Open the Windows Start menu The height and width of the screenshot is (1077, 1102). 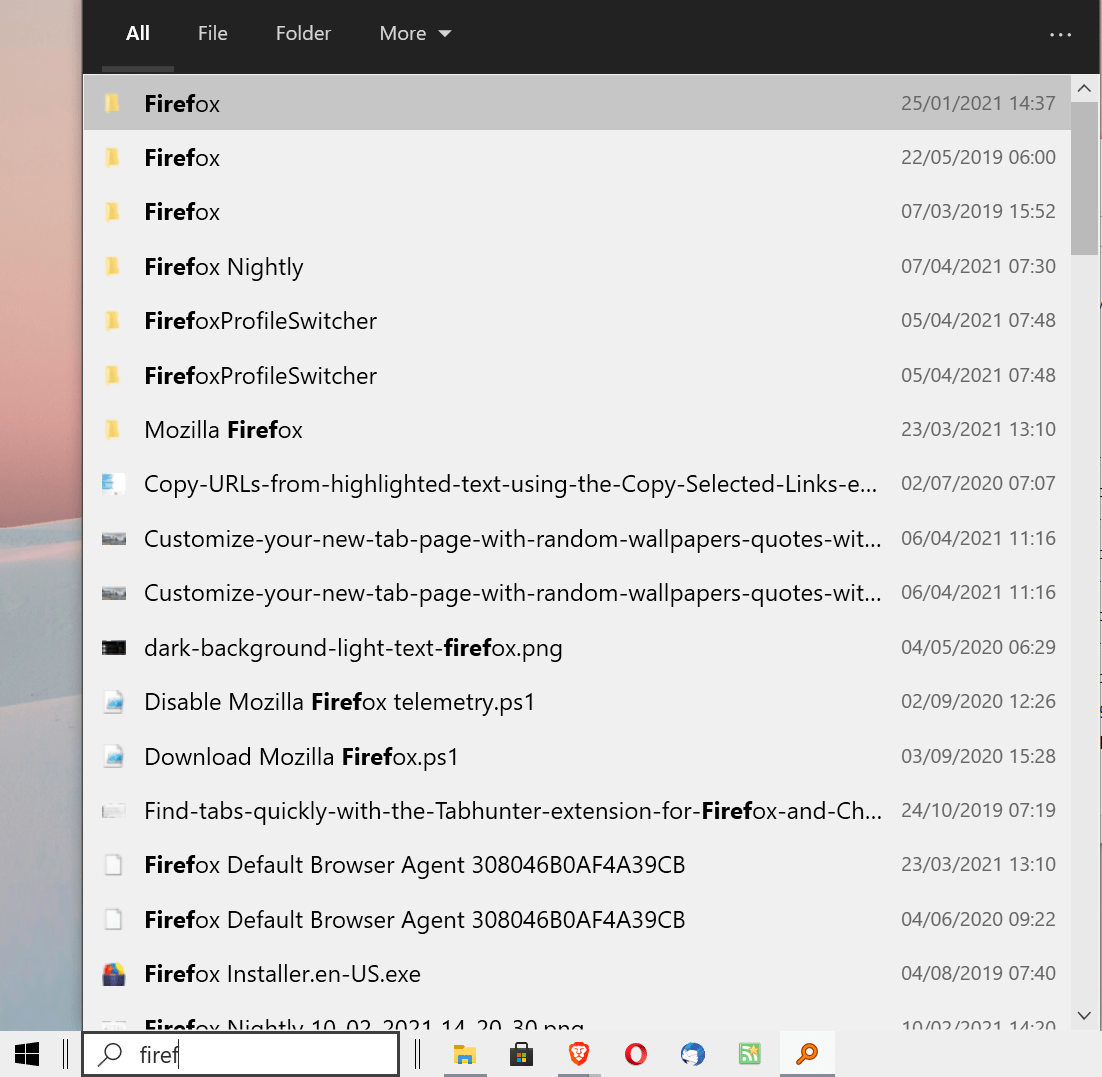(27, 1054)
